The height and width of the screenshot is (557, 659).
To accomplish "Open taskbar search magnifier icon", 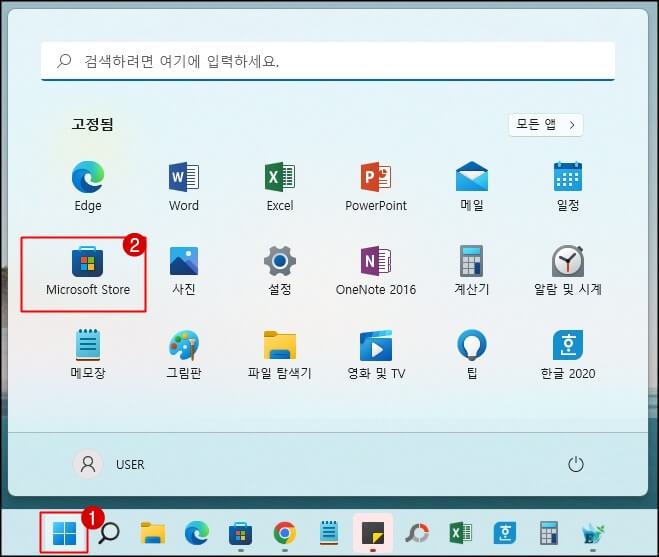I will tap(109, 533).
